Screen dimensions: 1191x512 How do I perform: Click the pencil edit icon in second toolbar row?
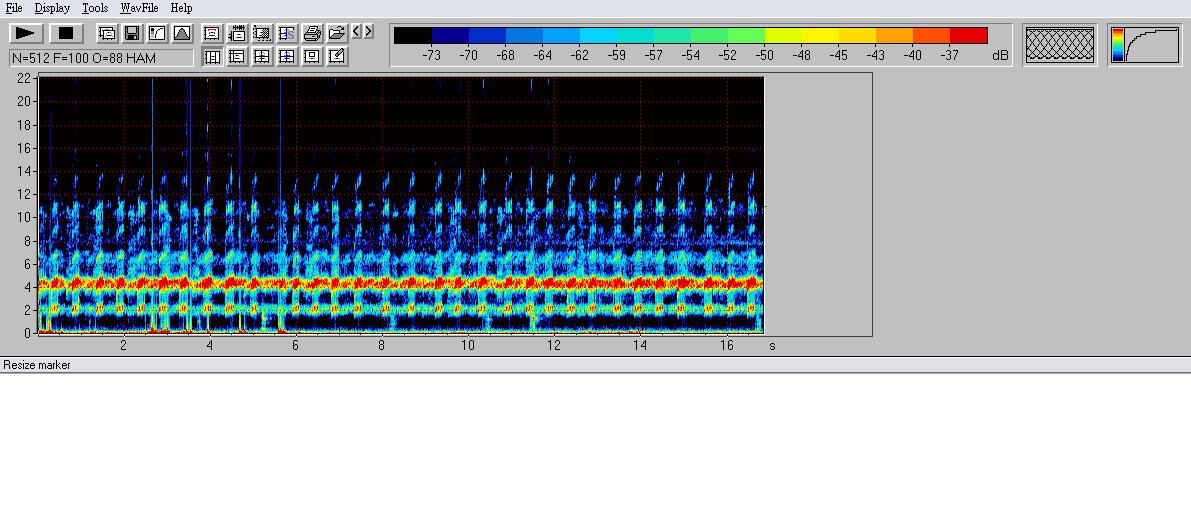coord(337,57)
